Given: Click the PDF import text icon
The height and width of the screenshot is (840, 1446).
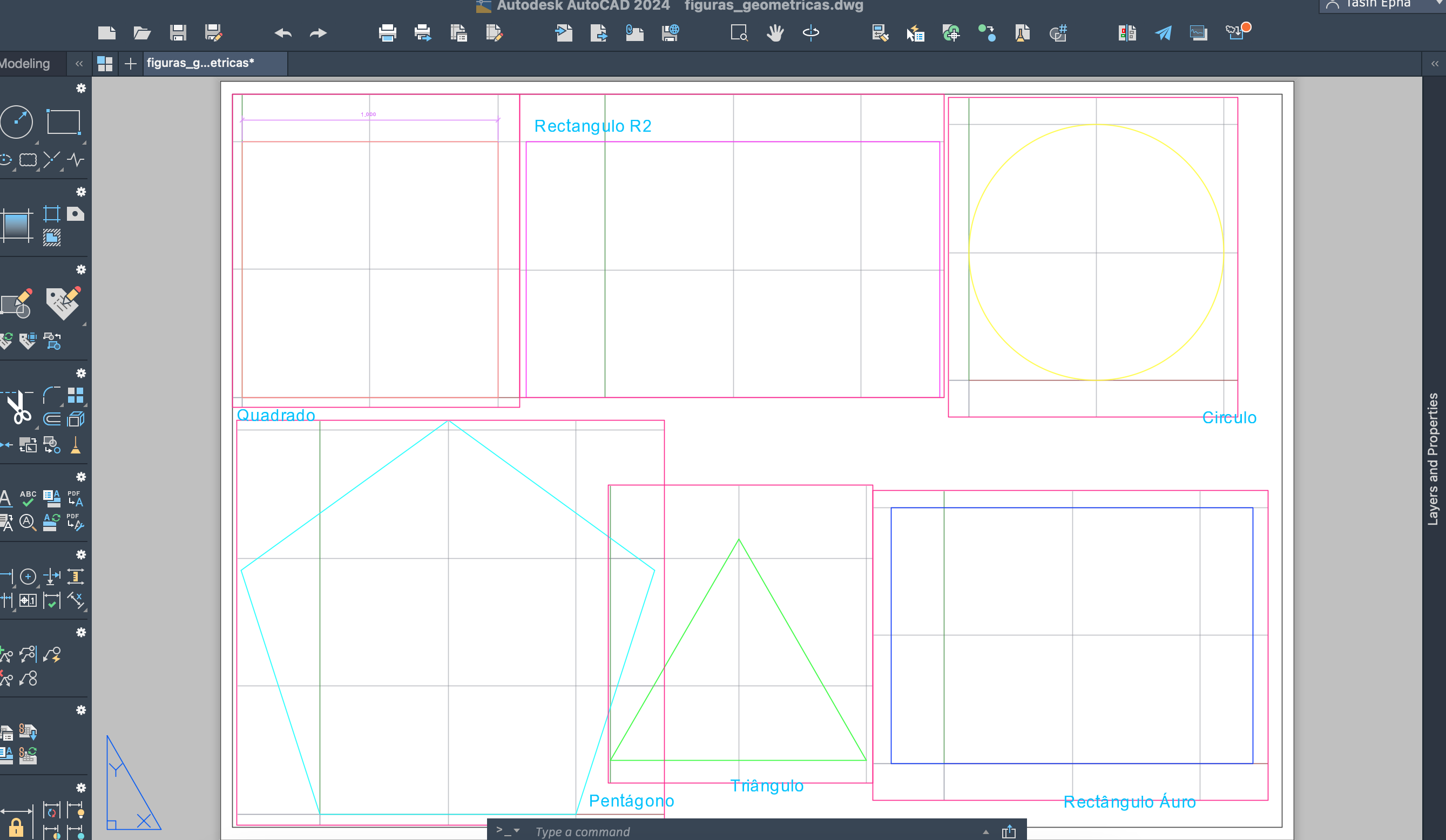Looking at the screenshot, I should [x=76, y=498].
